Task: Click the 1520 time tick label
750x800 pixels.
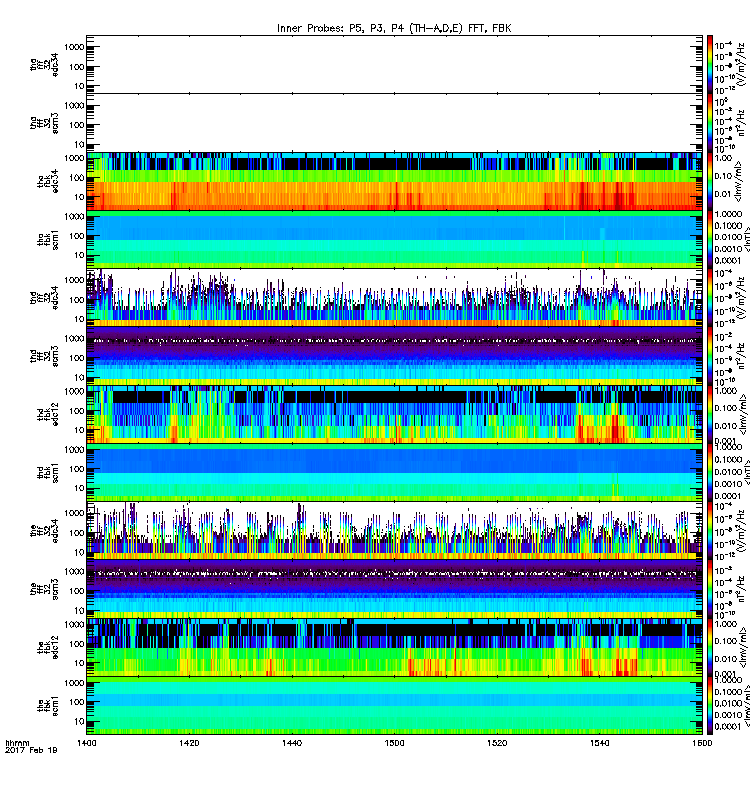Action: (x=497, y=743)
